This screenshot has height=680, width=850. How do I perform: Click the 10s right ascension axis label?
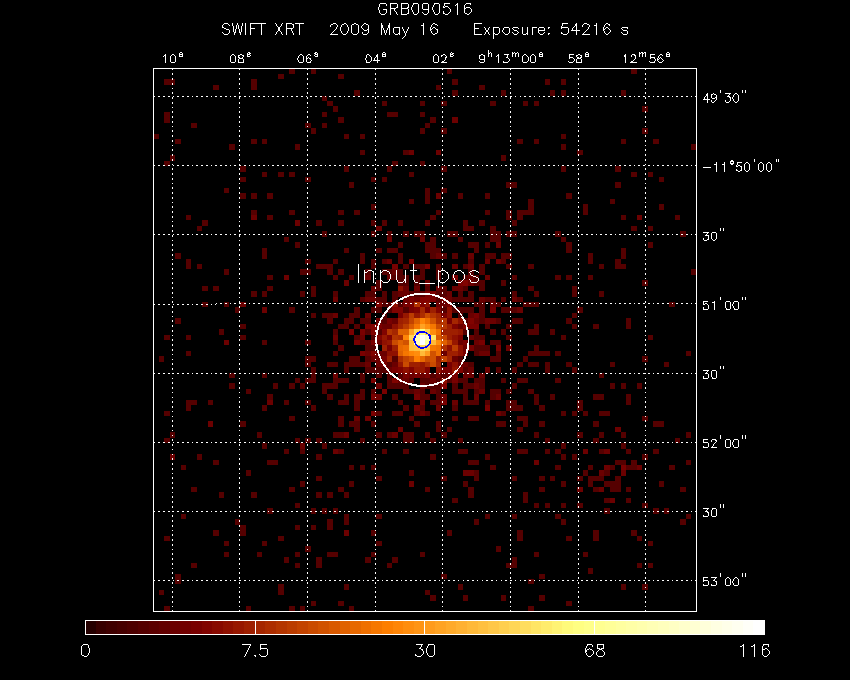pos(173,58)
